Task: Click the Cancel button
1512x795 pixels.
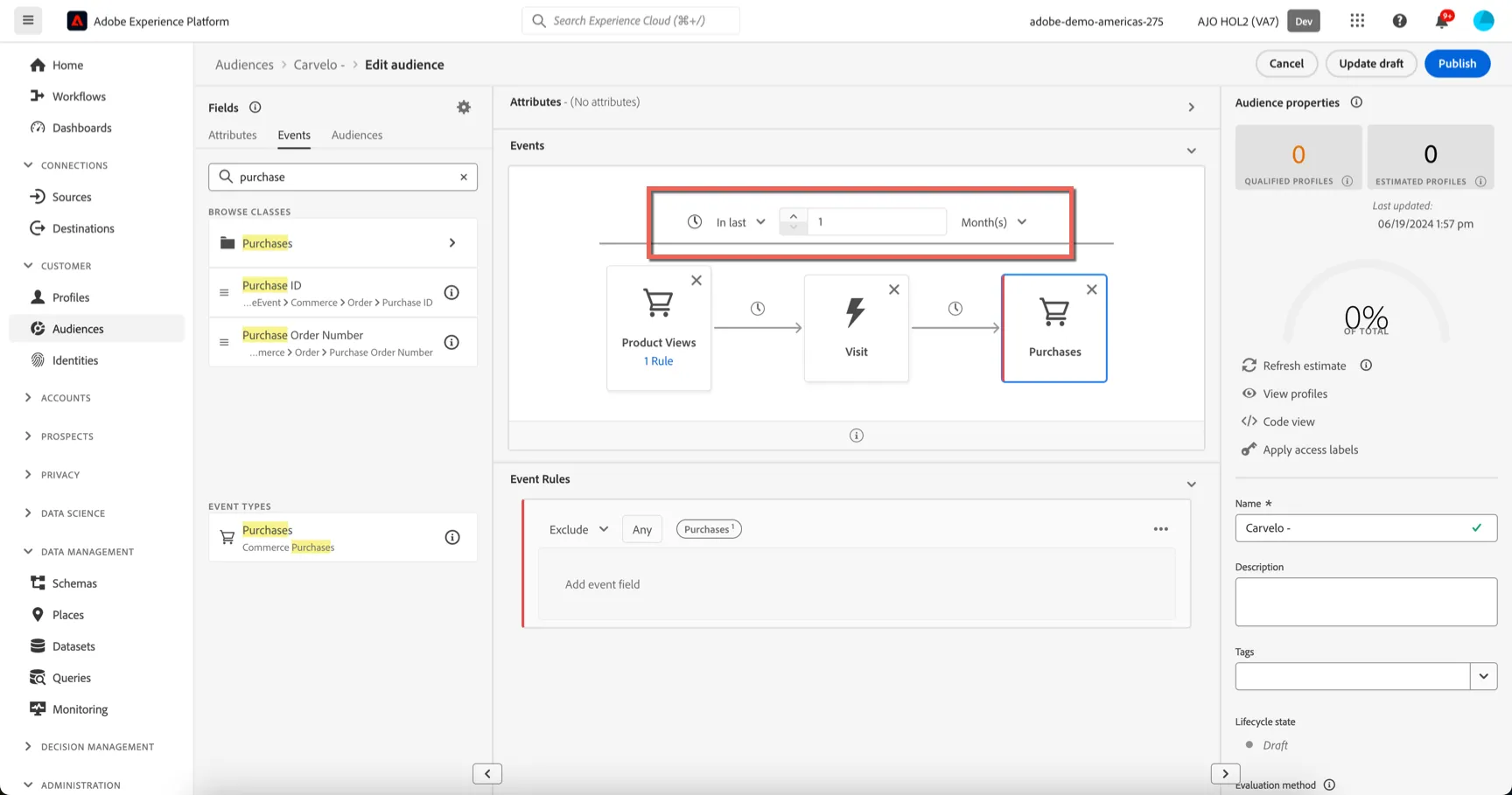Action: point(1286,64)
